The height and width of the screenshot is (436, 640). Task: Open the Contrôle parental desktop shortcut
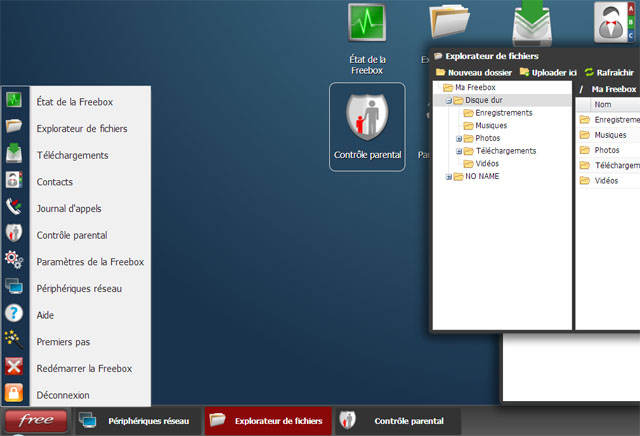[367, 127]
